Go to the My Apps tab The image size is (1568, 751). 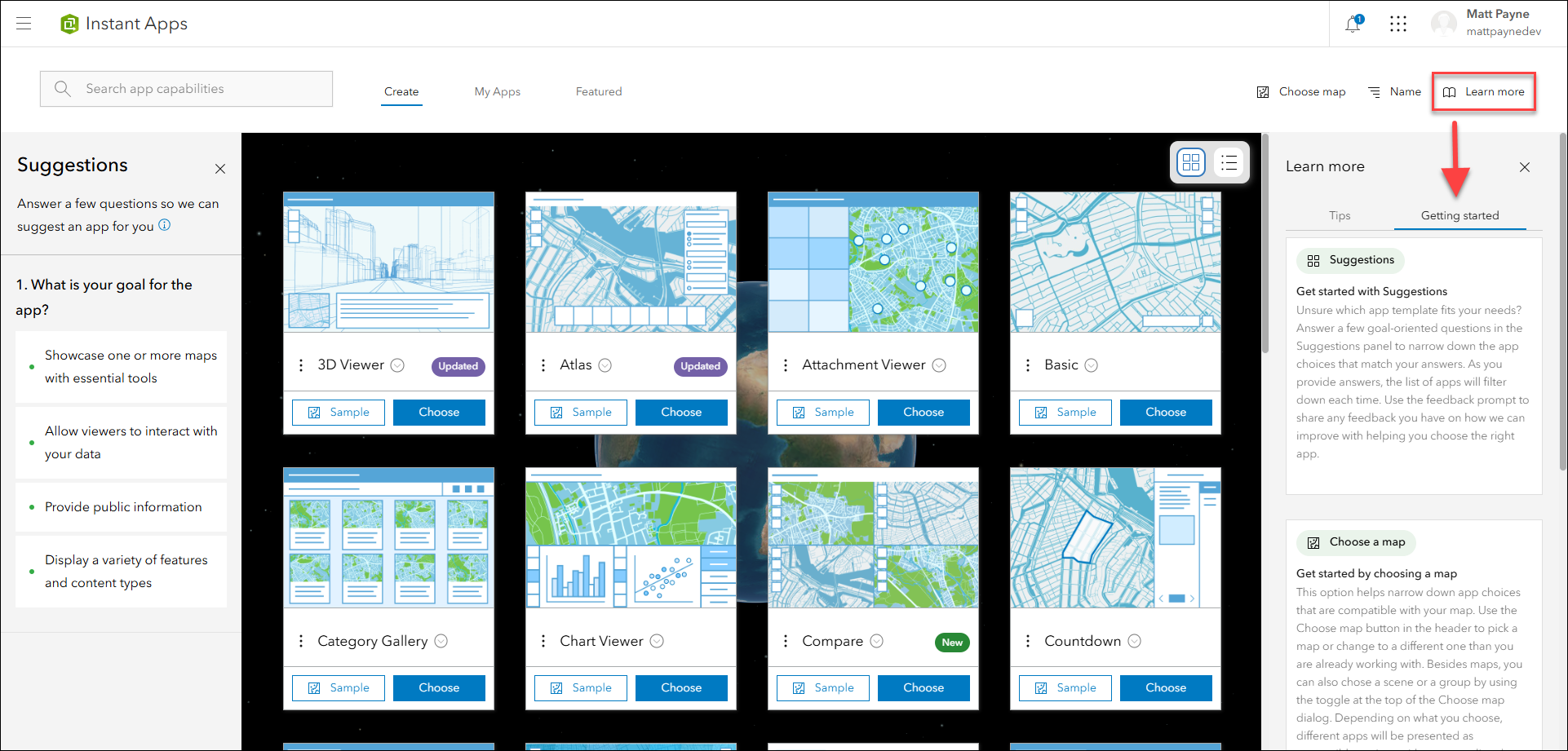498,91
